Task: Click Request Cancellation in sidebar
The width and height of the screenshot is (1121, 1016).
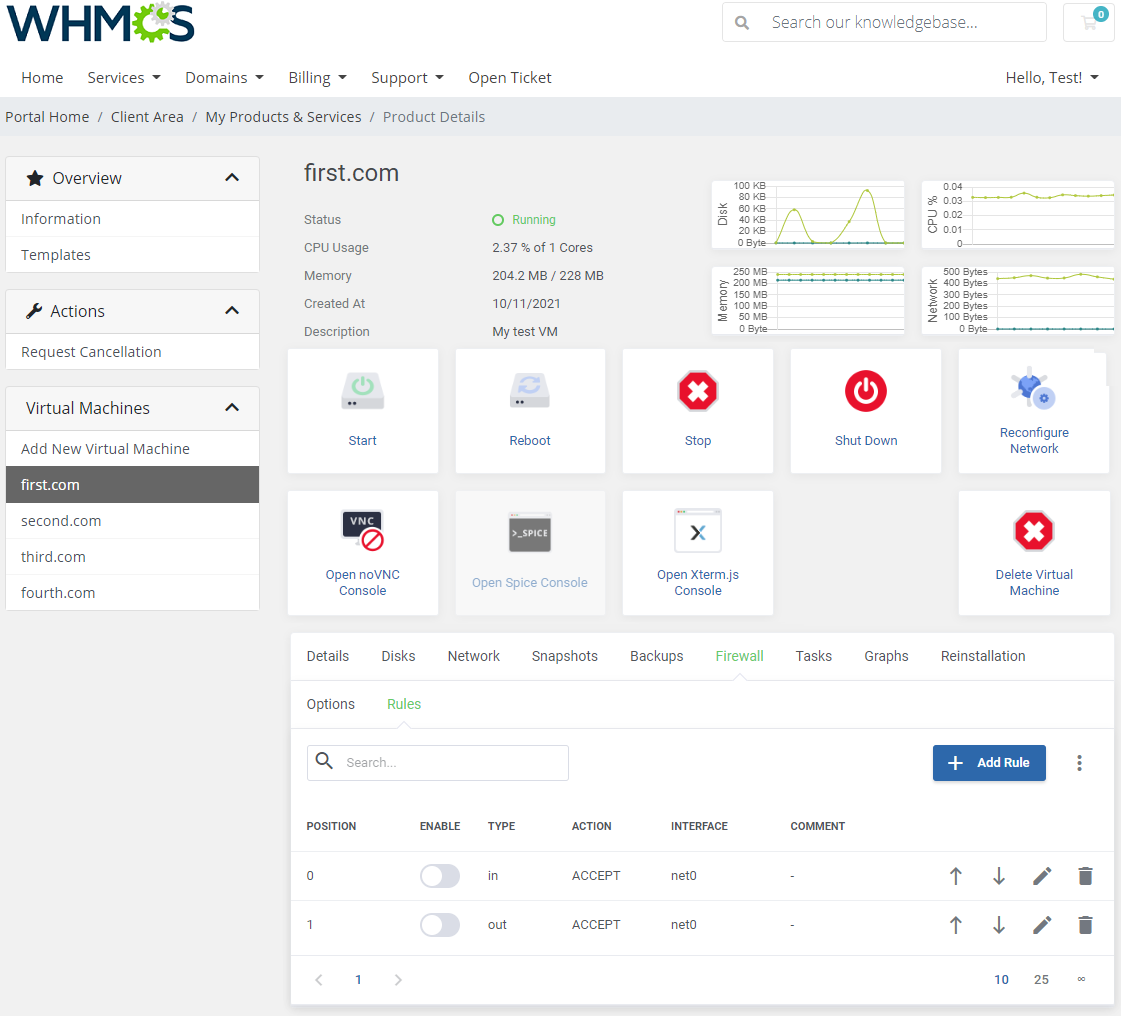Action: (132, 352)
